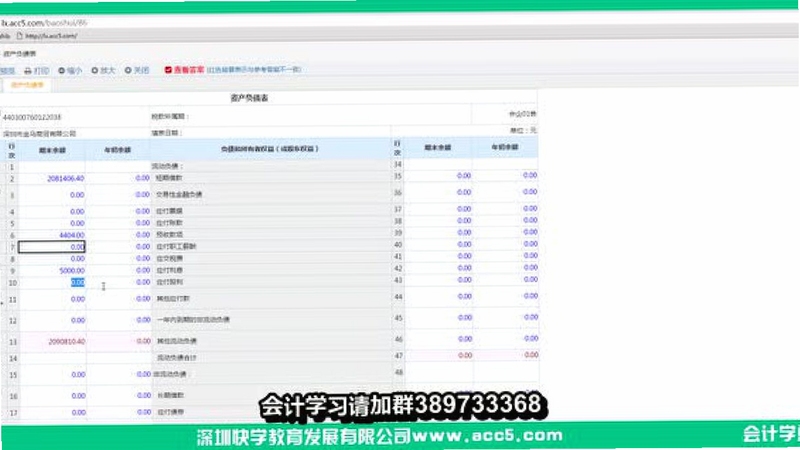The width and height of the screenshot is (800, 450).
Task: Click the 流动负债合计 row label
Action: pos(177,358)
